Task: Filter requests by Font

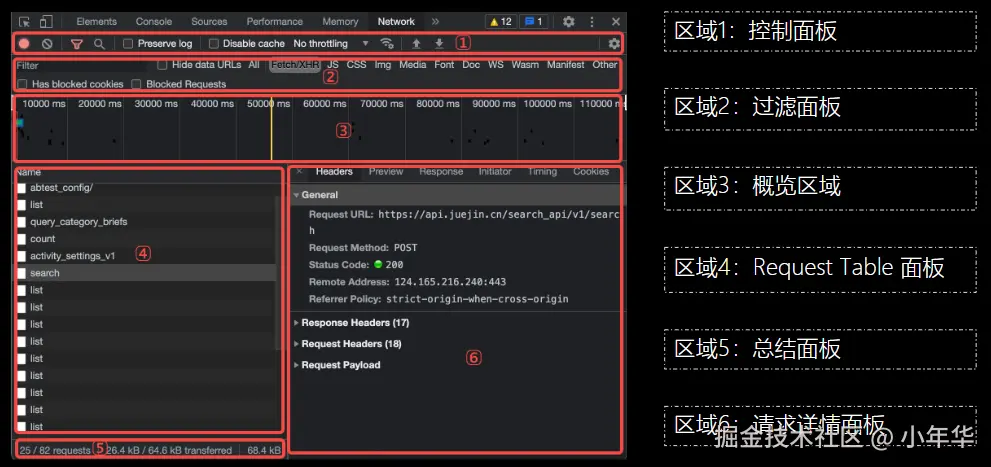Action: click(444, 64)
